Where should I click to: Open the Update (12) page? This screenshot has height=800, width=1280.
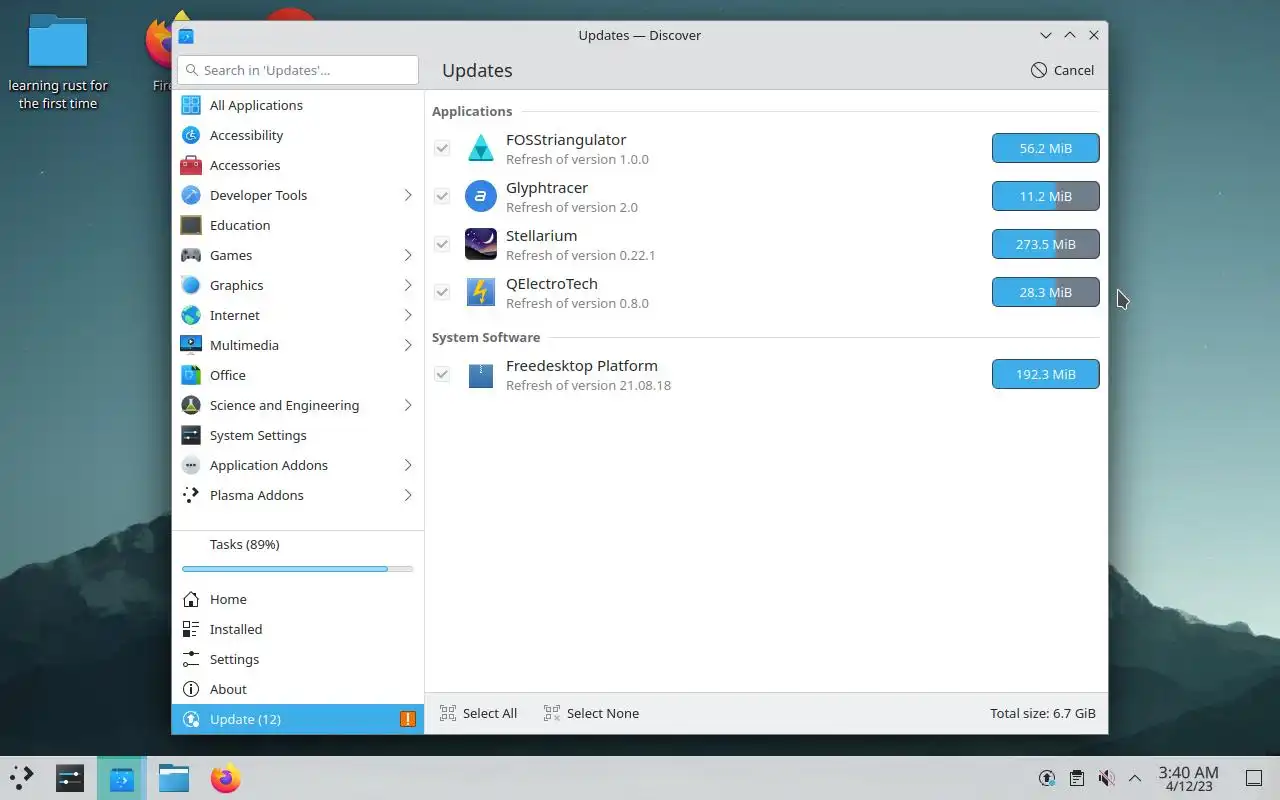coord(298,719)
